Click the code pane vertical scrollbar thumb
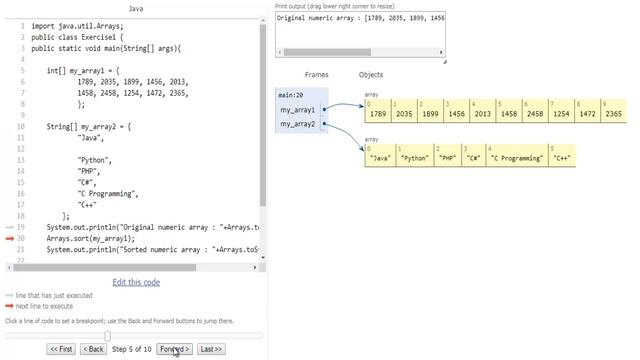Screen dimensions: 640x360 [263, 115]
